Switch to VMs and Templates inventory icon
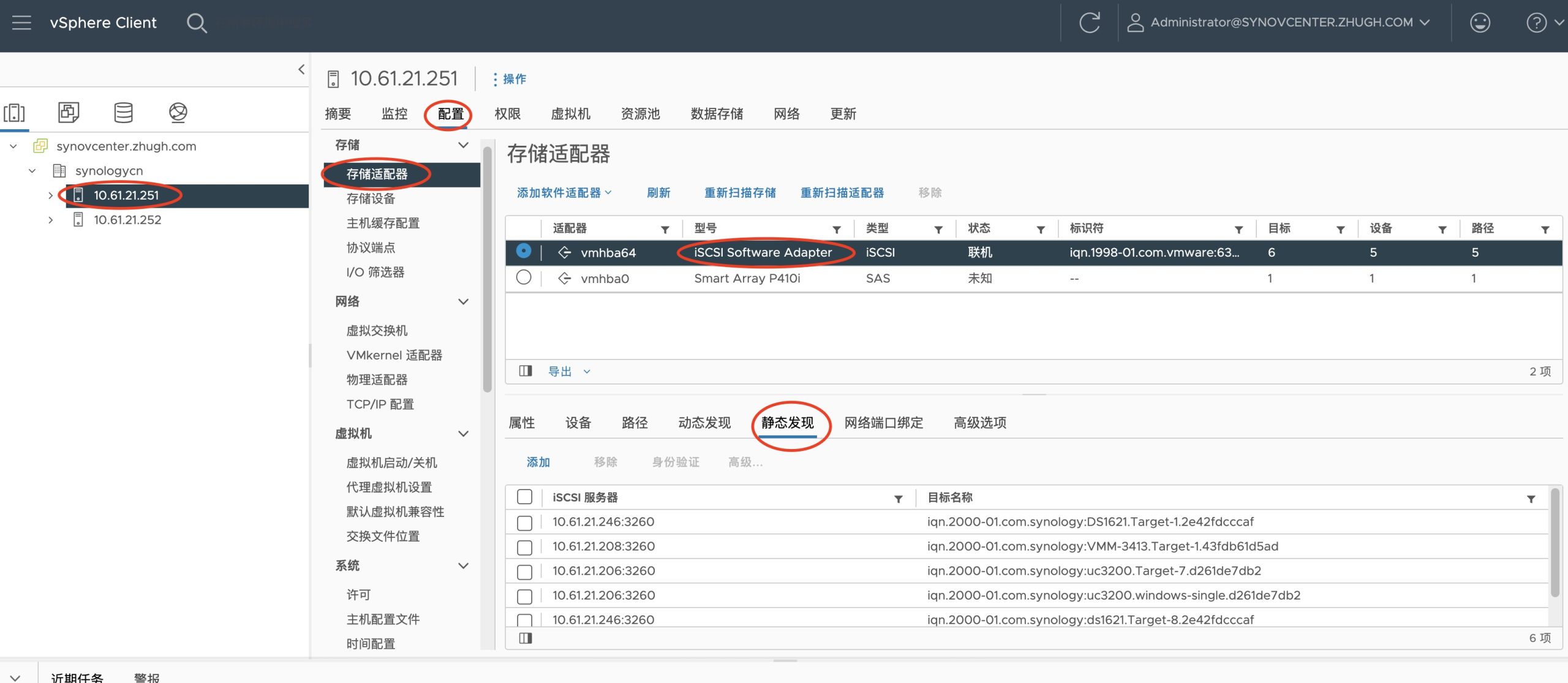Screen dimensions: 1568x683 pyautogui.click(x=69, y=112)
